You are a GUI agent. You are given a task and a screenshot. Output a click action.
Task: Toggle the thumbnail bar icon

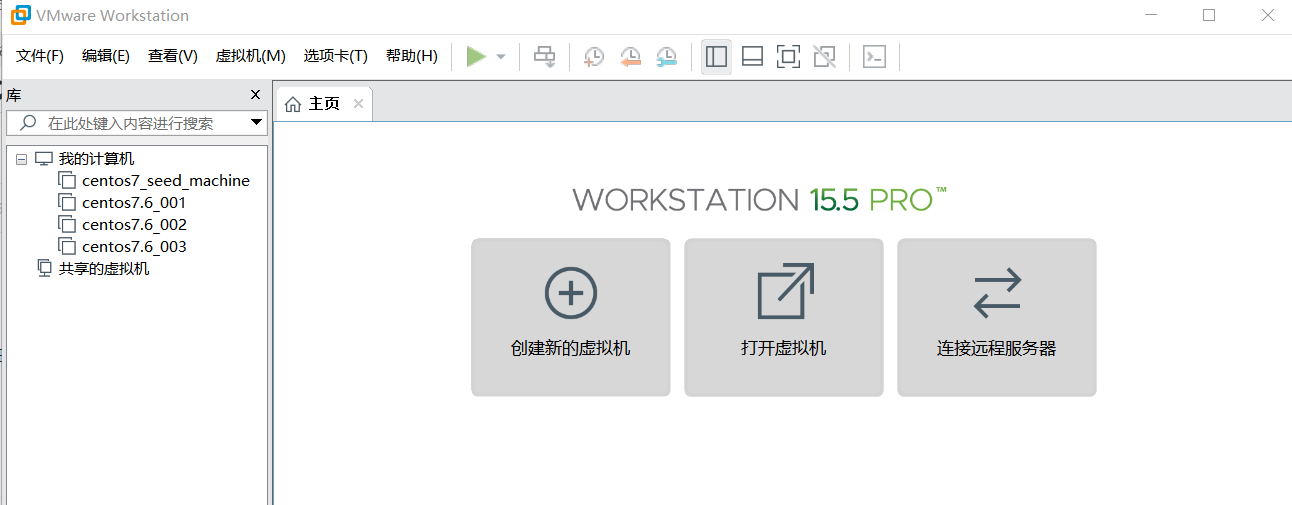(x=752, y=56)
